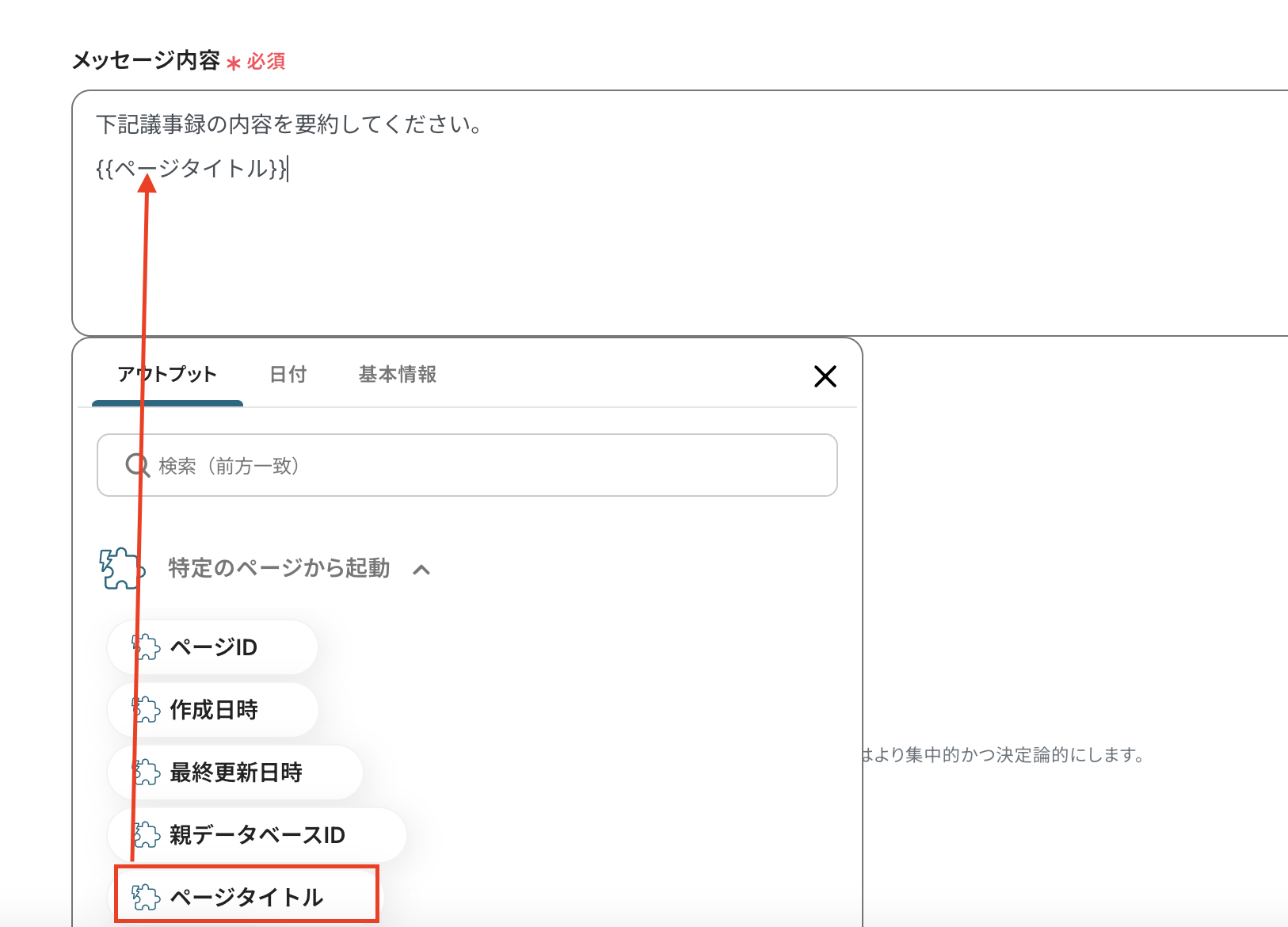Click the puzzle icon beside ページID
The width and height of the screenshot is (1288, 927).
pyautogui.click(x=143, y=647)
